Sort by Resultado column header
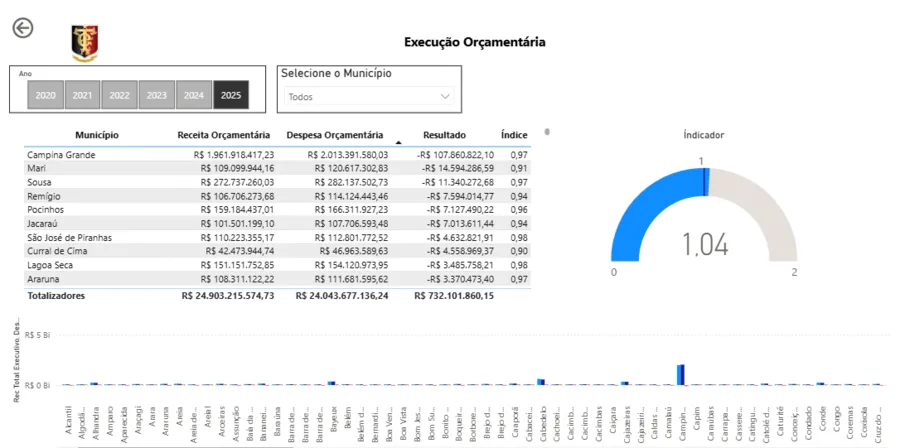This screenshot has width=900, height=448. 444,134
